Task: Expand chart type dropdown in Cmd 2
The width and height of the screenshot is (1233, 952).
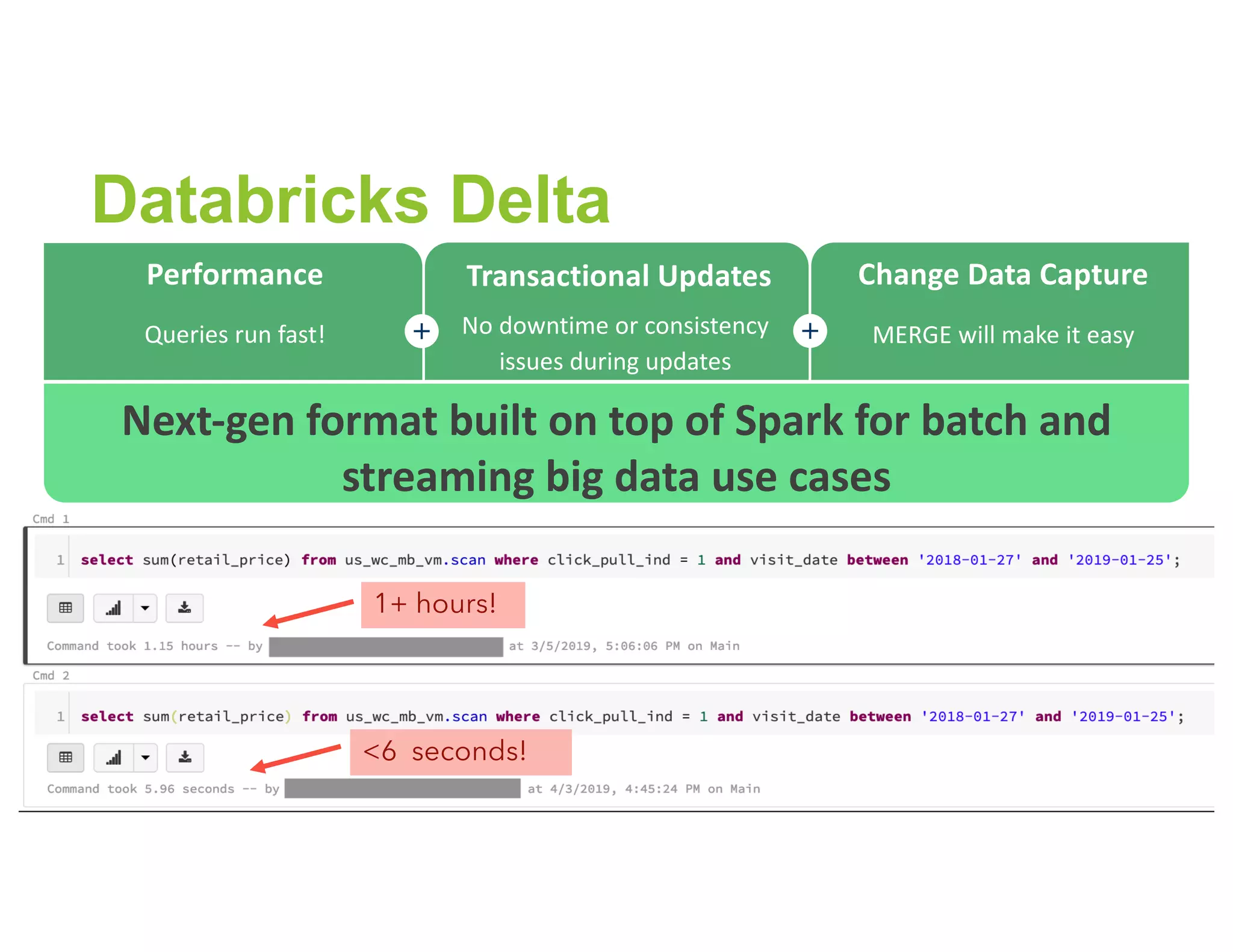Action: pos(145,757)
